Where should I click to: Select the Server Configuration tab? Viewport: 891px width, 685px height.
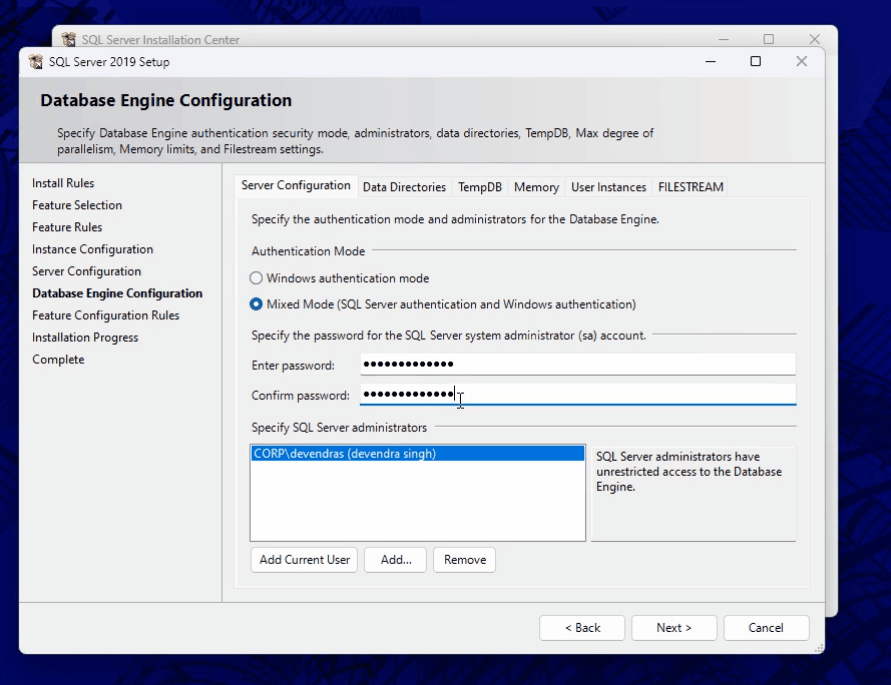(x=296, y=186)
